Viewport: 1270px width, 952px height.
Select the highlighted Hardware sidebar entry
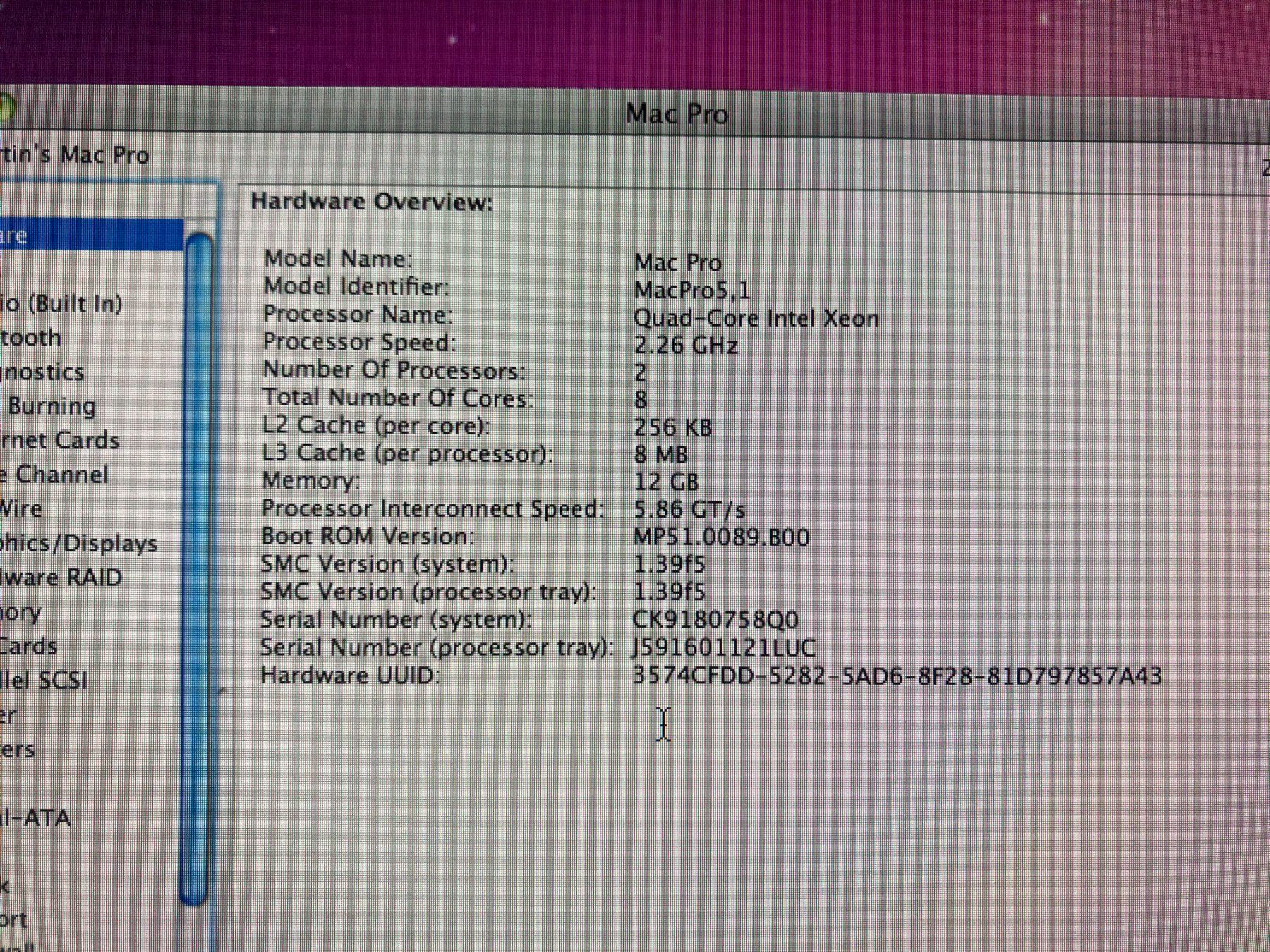92,235
